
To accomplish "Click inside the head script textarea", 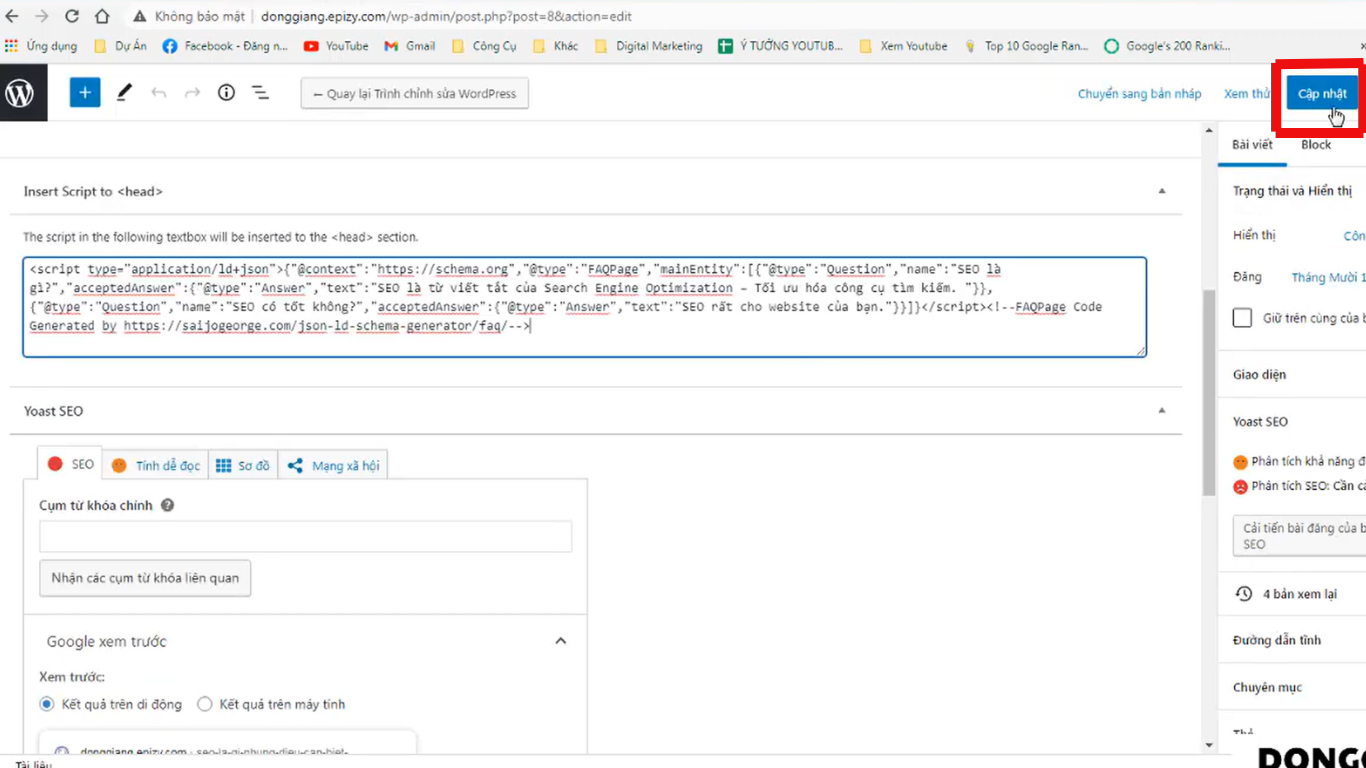I will [584, 307].
